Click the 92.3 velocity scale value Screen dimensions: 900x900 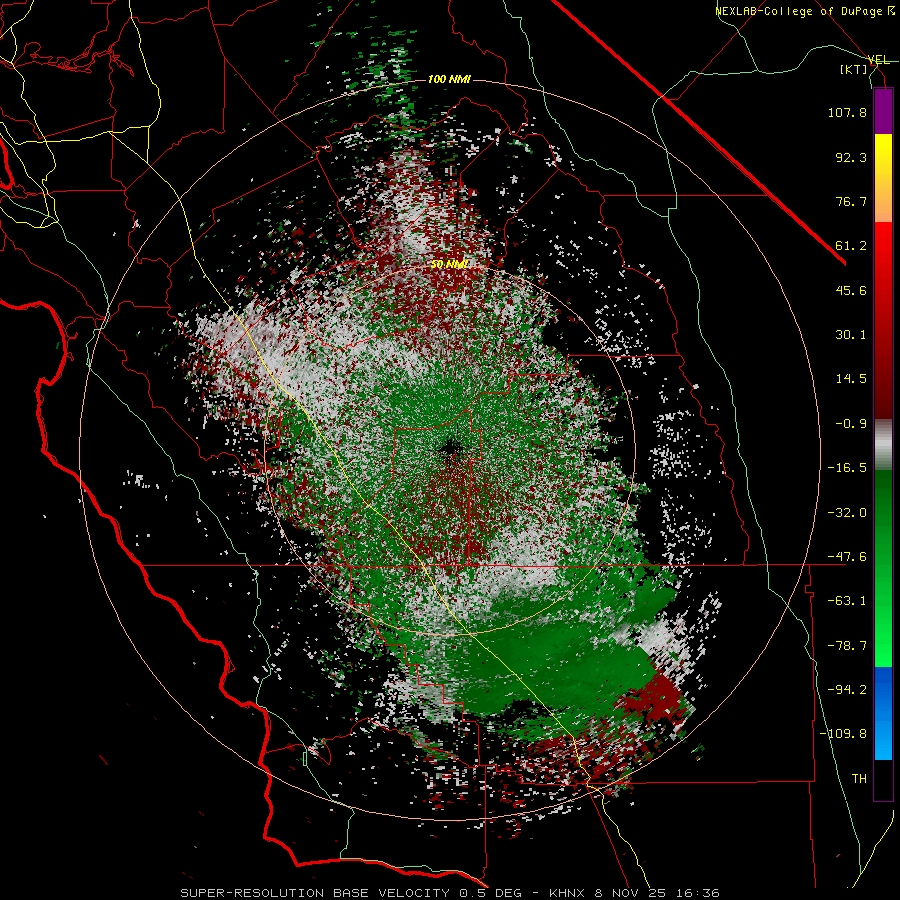[x=851, y=157]
